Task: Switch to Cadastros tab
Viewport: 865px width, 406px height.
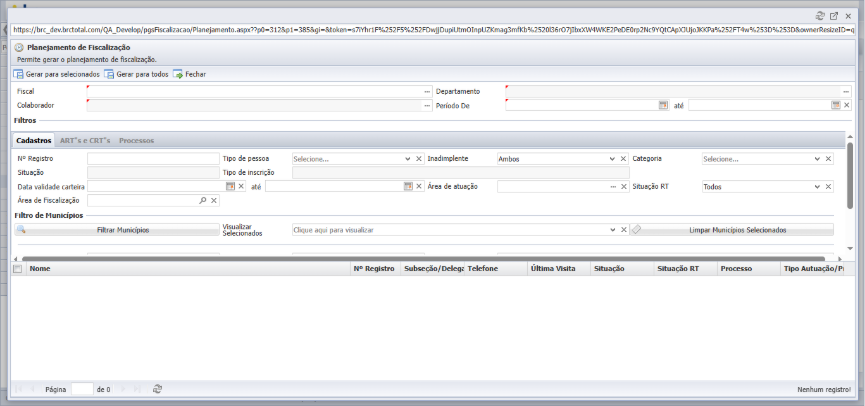Action: [x=34, y=141]
